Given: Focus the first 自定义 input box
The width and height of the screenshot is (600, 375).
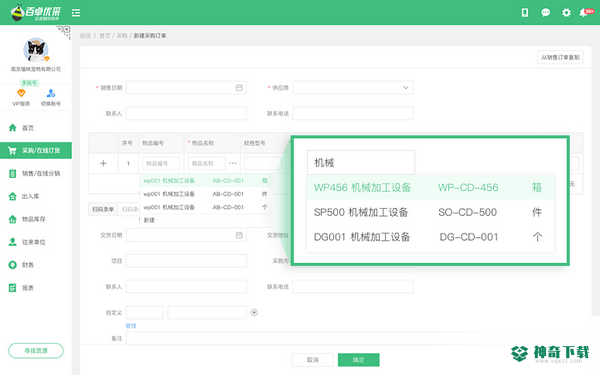Looking at the screenshot, I should pyautogui.click(x=145, y=313).
